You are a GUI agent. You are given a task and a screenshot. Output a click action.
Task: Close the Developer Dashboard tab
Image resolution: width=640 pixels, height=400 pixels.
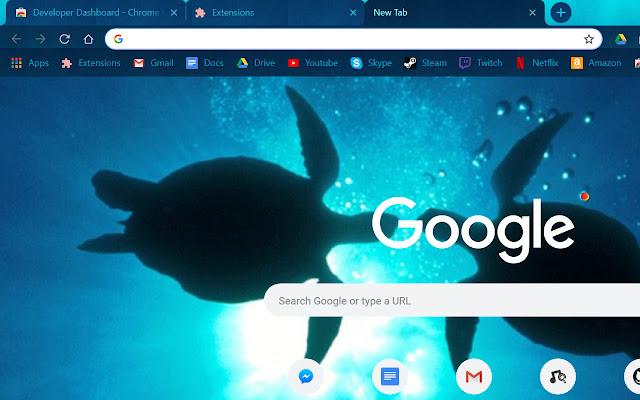click(x=174, y=13)
